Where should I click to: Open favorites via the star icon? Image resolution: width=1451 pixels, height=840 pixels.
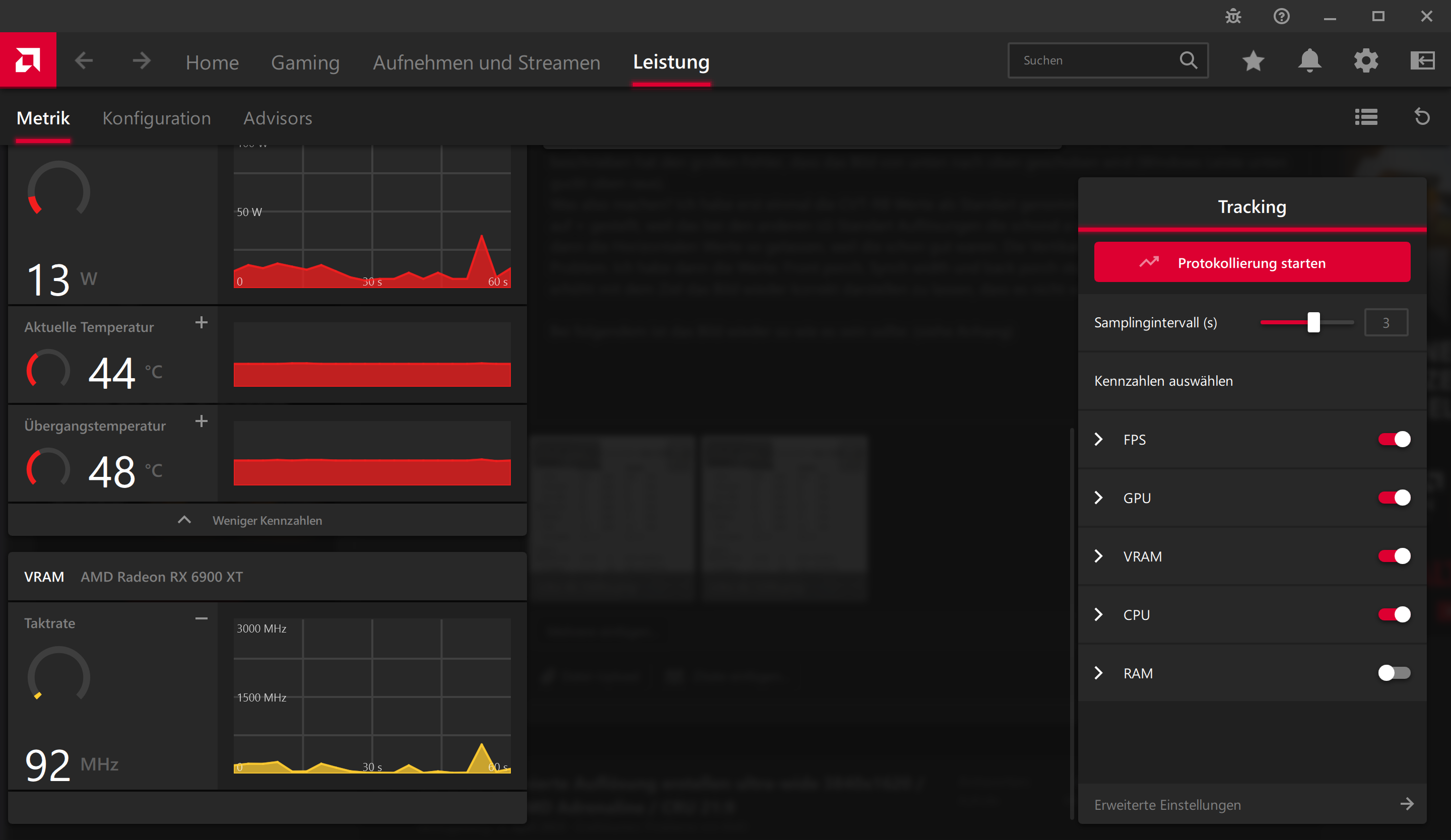click(x=1253, y=60)
